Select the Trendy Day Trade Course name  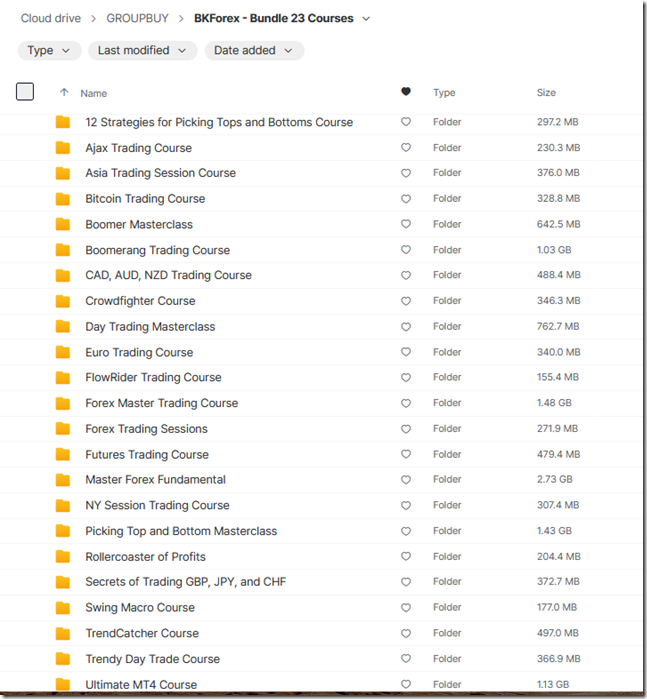pyautogui.click(x=153, y=659)
